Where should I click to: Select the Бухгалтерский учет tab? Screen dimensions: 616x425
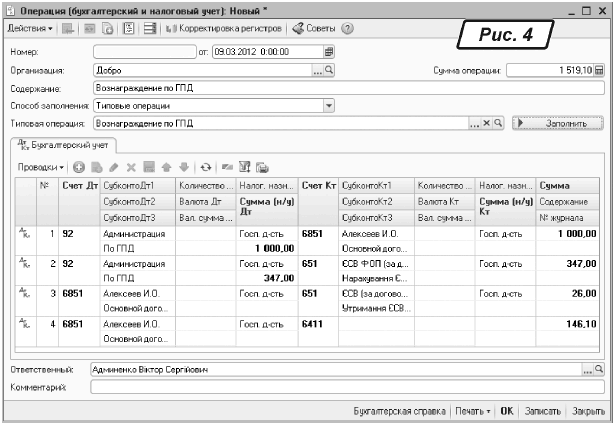click(x=62, y=146)
